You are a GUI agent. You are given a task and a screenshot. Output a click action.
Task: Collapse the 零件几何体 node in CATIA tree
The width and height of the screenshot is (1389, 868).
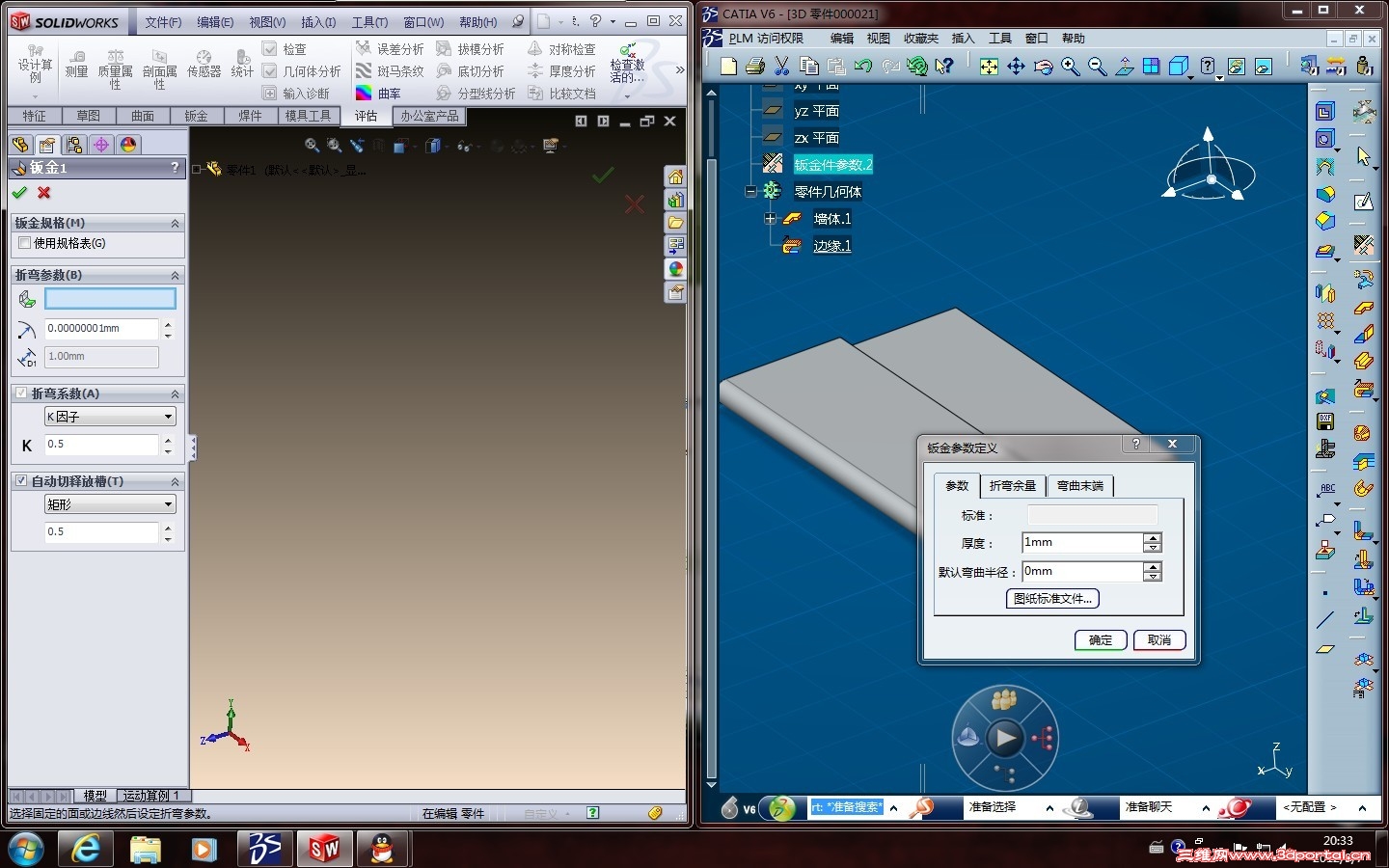(750, 191)
